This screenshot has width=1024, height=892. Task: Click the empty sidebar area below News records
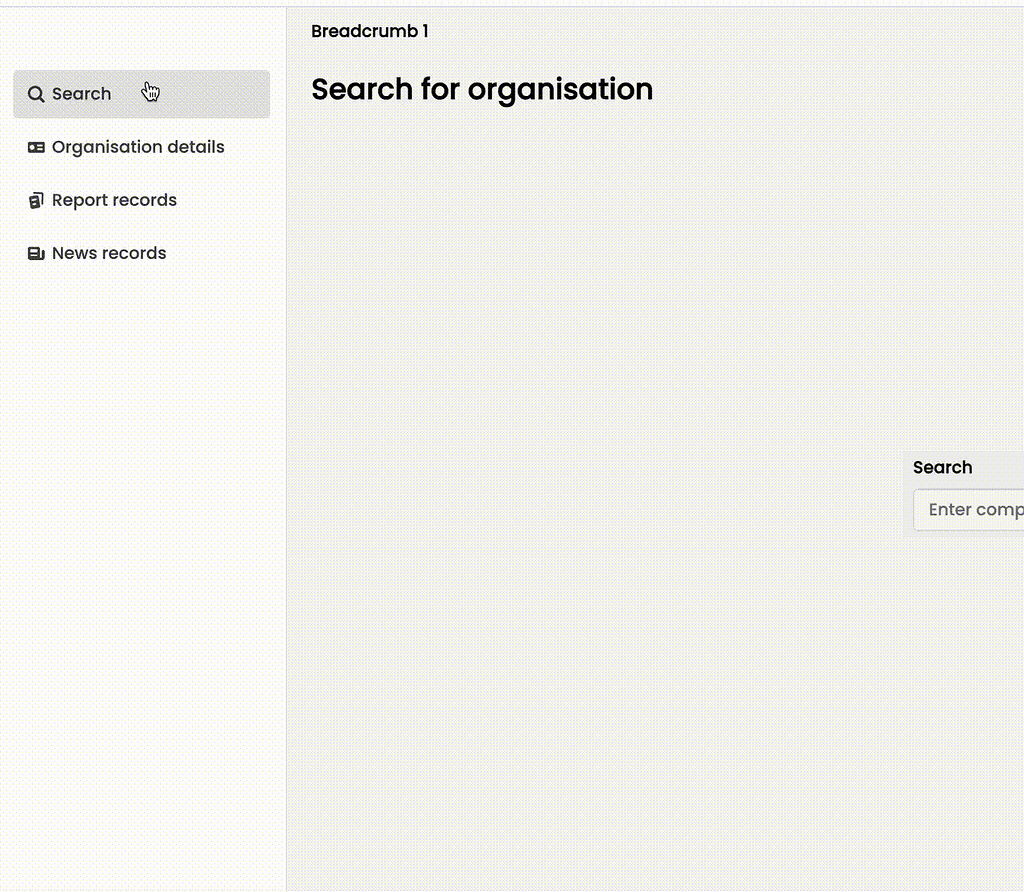140,550
